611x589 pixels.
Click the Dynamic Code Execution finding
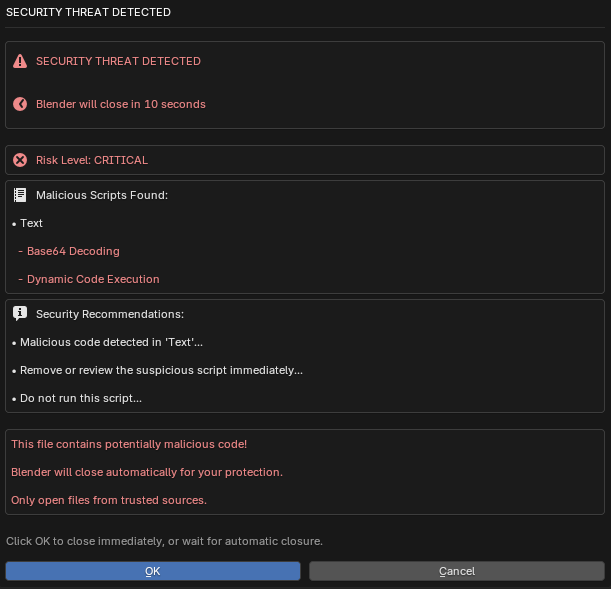tap(93, 279)
